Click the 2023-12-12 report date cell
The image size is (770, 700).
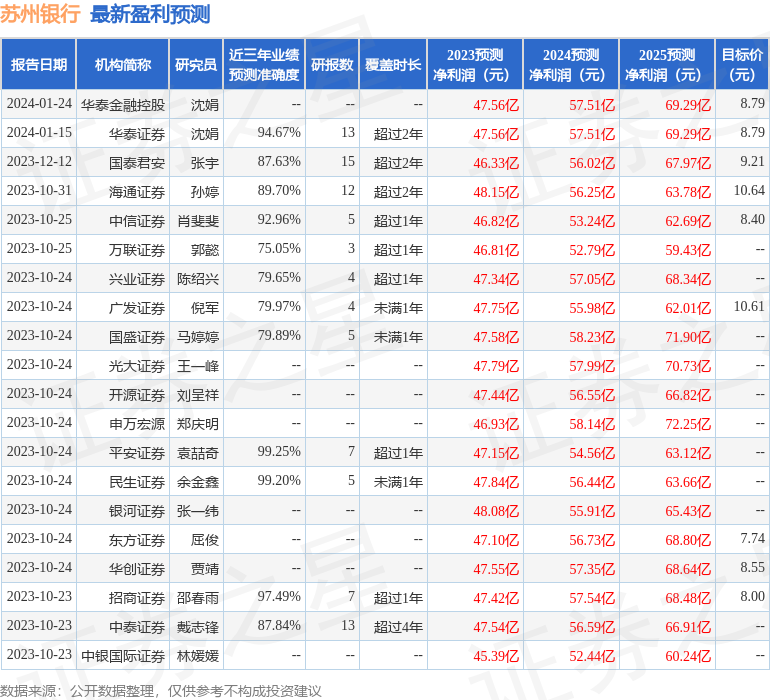click(39, 162)
